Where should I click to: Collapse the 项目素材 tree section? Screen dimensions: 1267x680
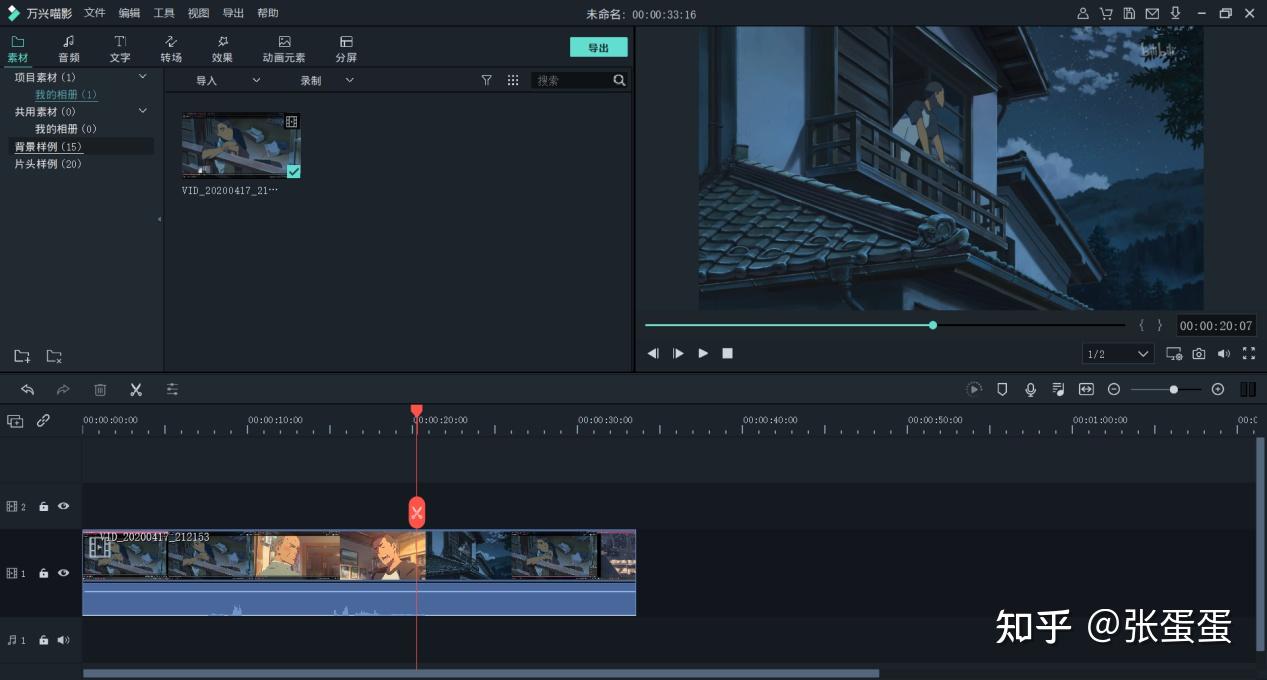(142, 77)
